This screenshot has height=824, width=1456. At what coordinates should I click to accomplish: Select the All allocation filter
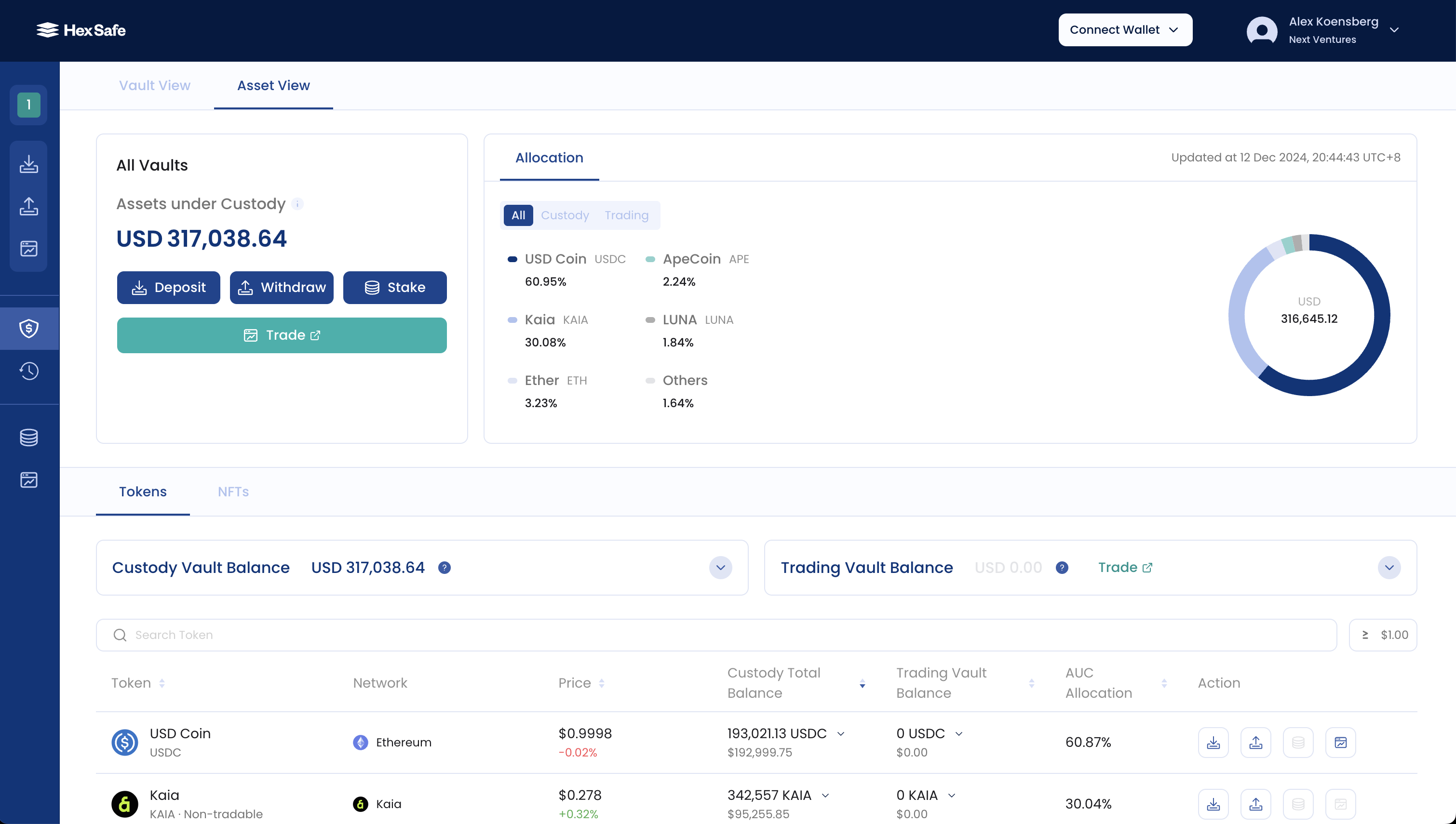click(518, 215)
